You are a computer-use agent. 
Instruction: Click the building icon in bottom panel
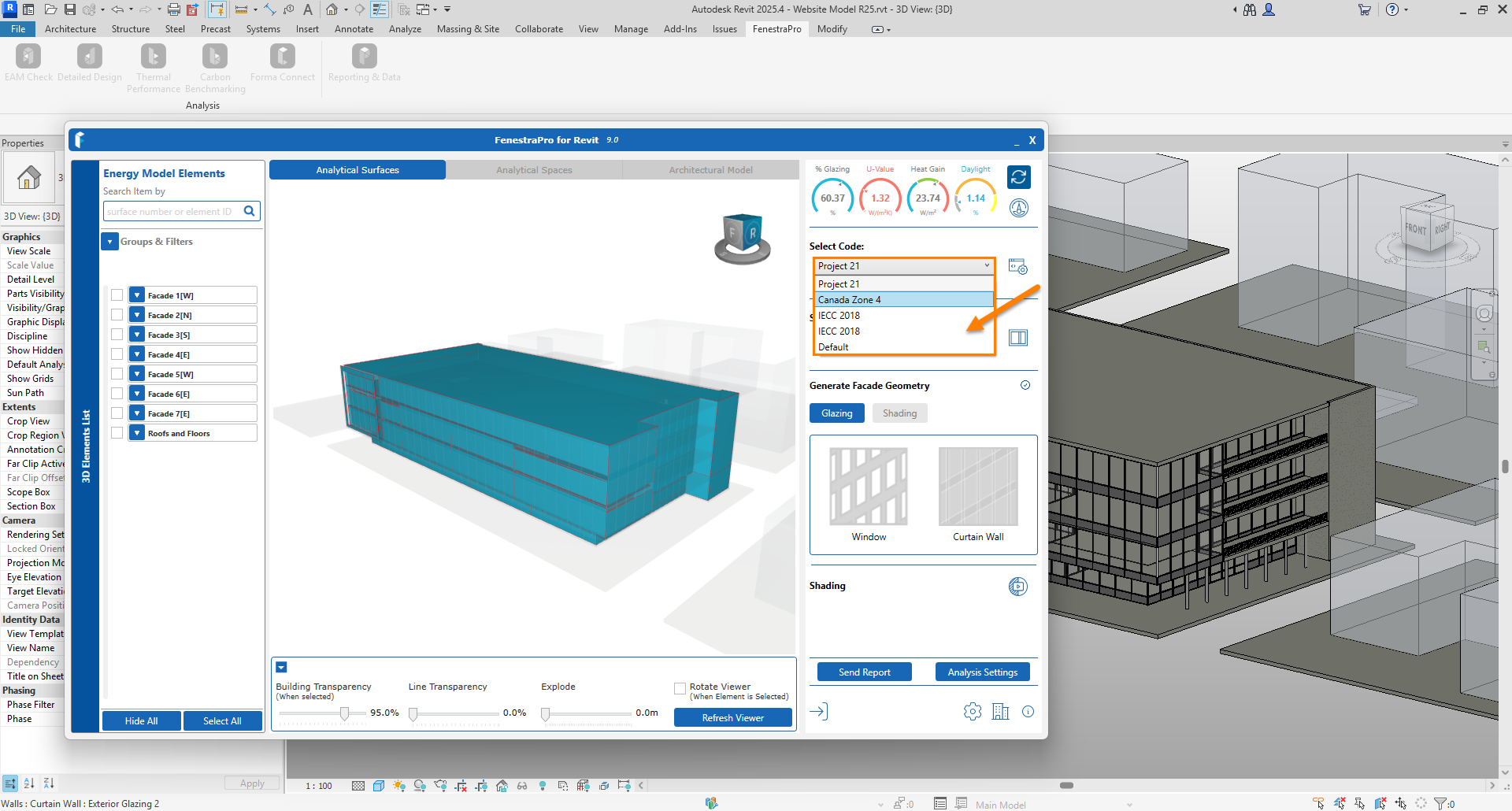click(x=1000, y=712)
